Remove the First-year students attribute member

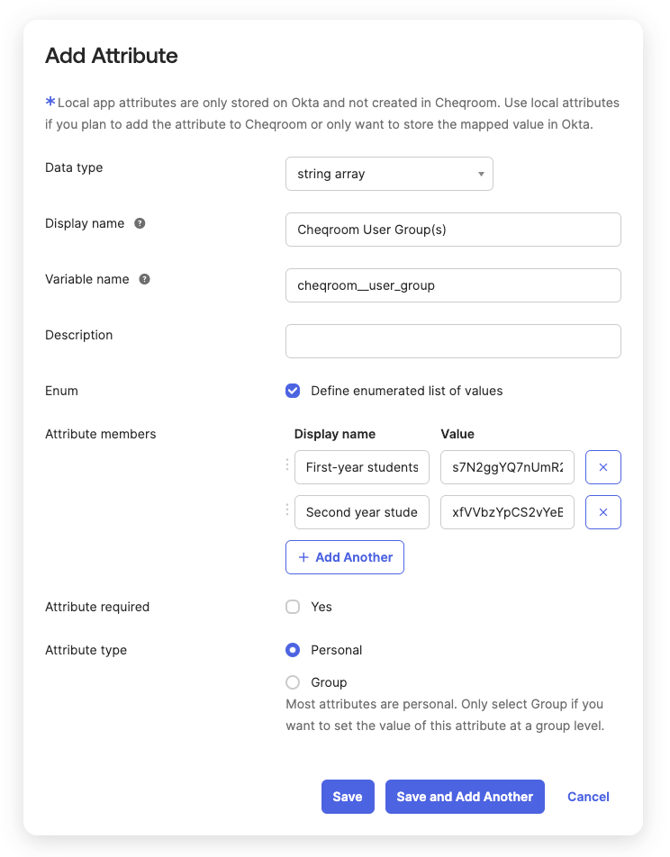tap(602, 467)
